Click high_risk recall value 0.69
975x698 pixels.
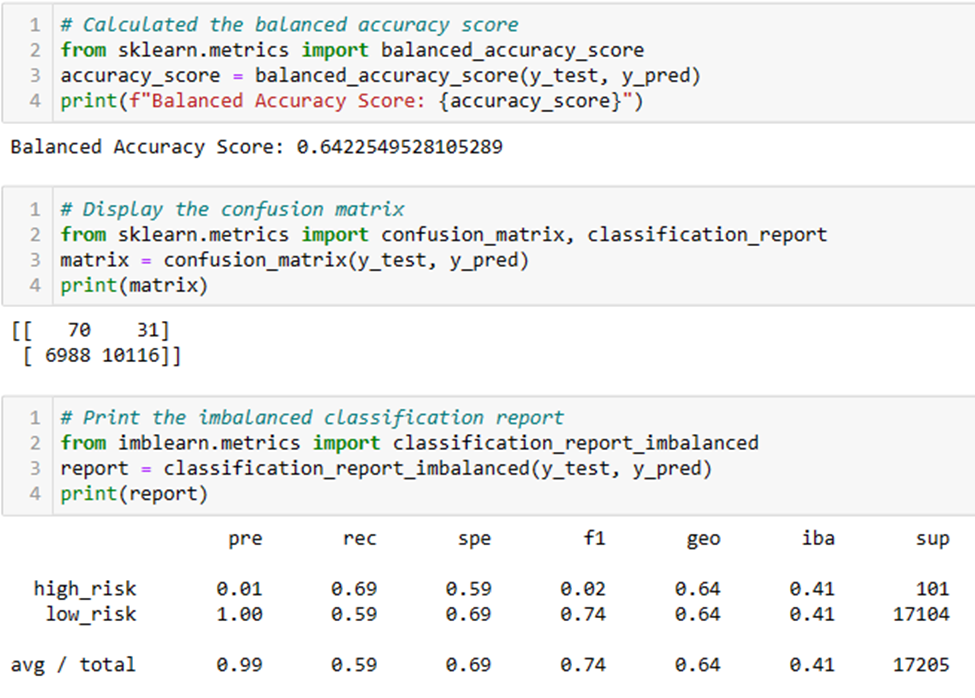354,589
